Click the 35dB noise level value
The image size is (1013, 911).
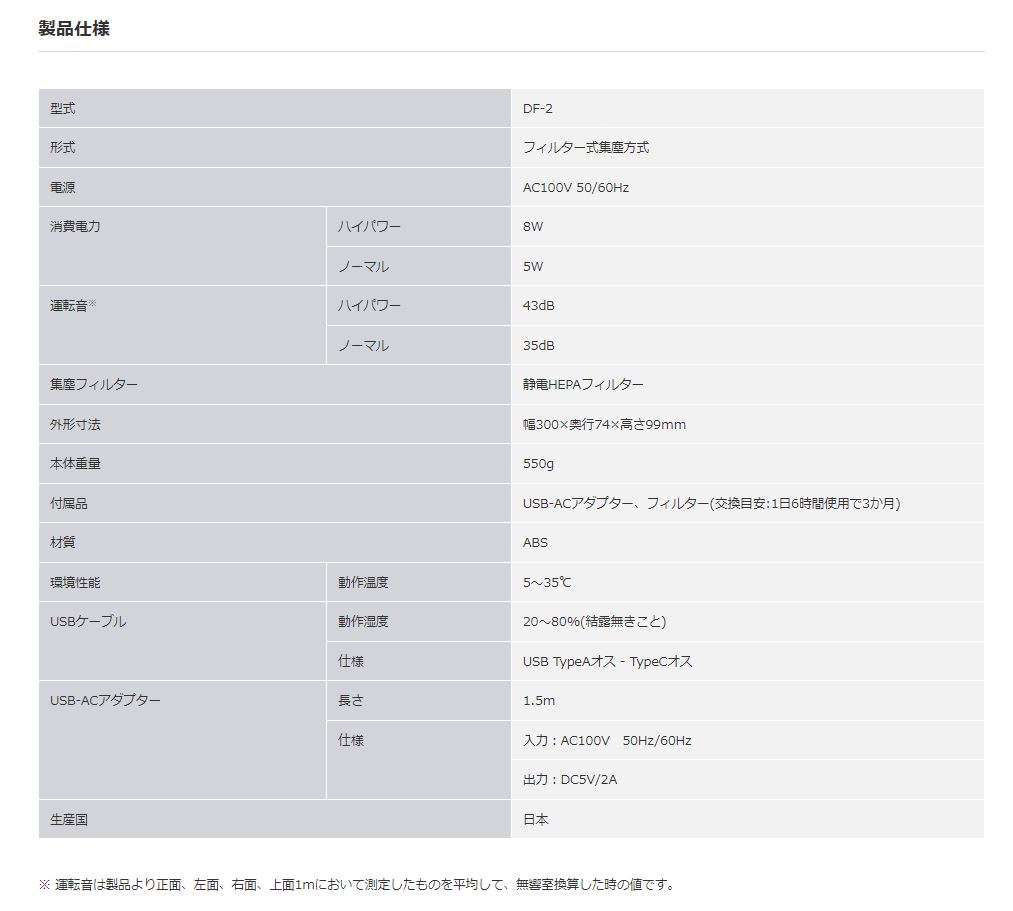point(538,345)
